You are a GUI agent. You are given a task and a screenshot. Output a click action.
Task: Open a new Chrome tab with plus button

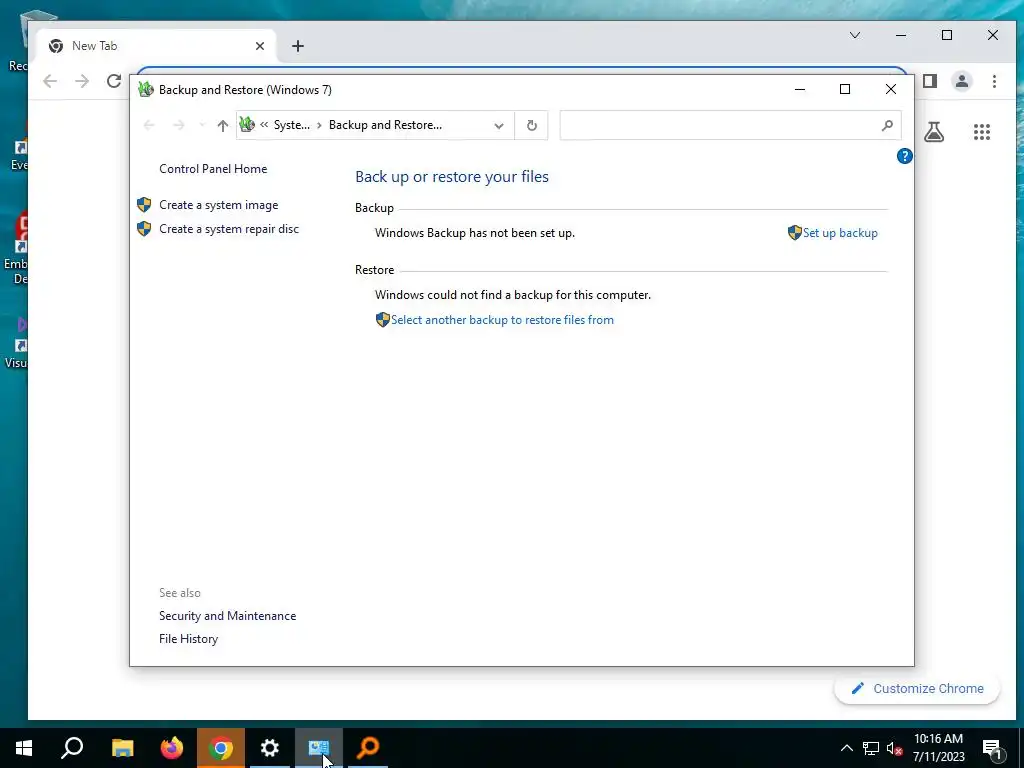[298, 46]
